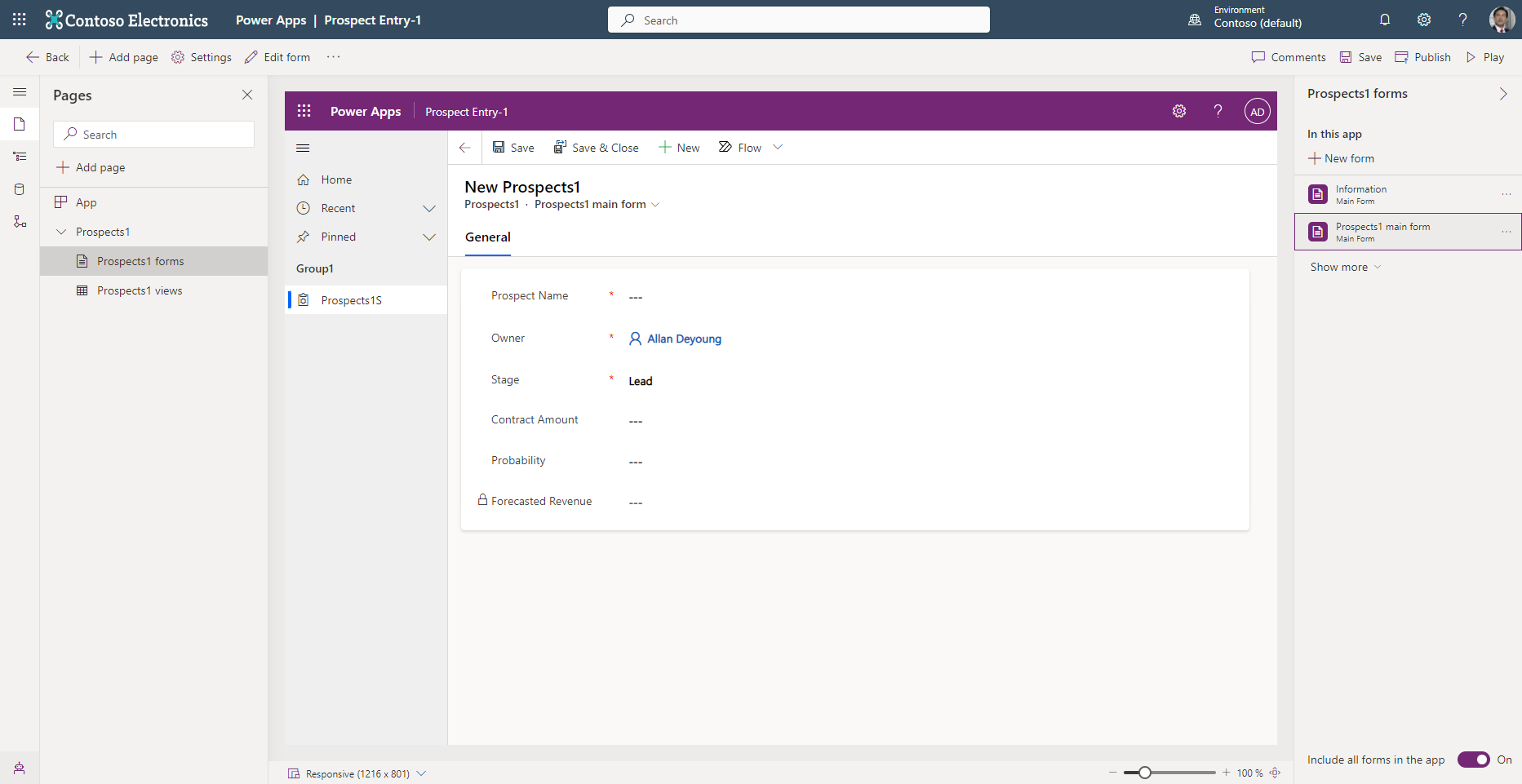
Task: Toggle the left rail hamburger menu
Action: click(x=20, y=92)
